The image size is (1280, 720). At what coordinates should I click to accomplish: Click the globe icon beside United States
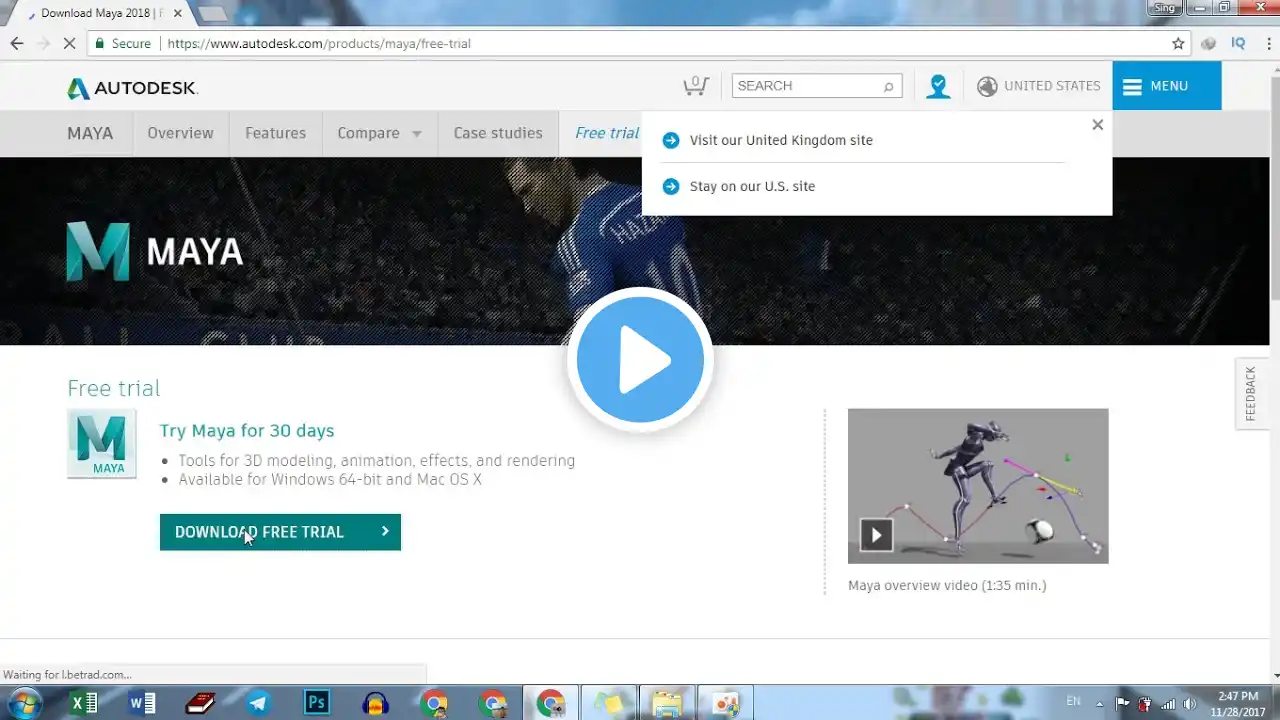pos(987,86)
